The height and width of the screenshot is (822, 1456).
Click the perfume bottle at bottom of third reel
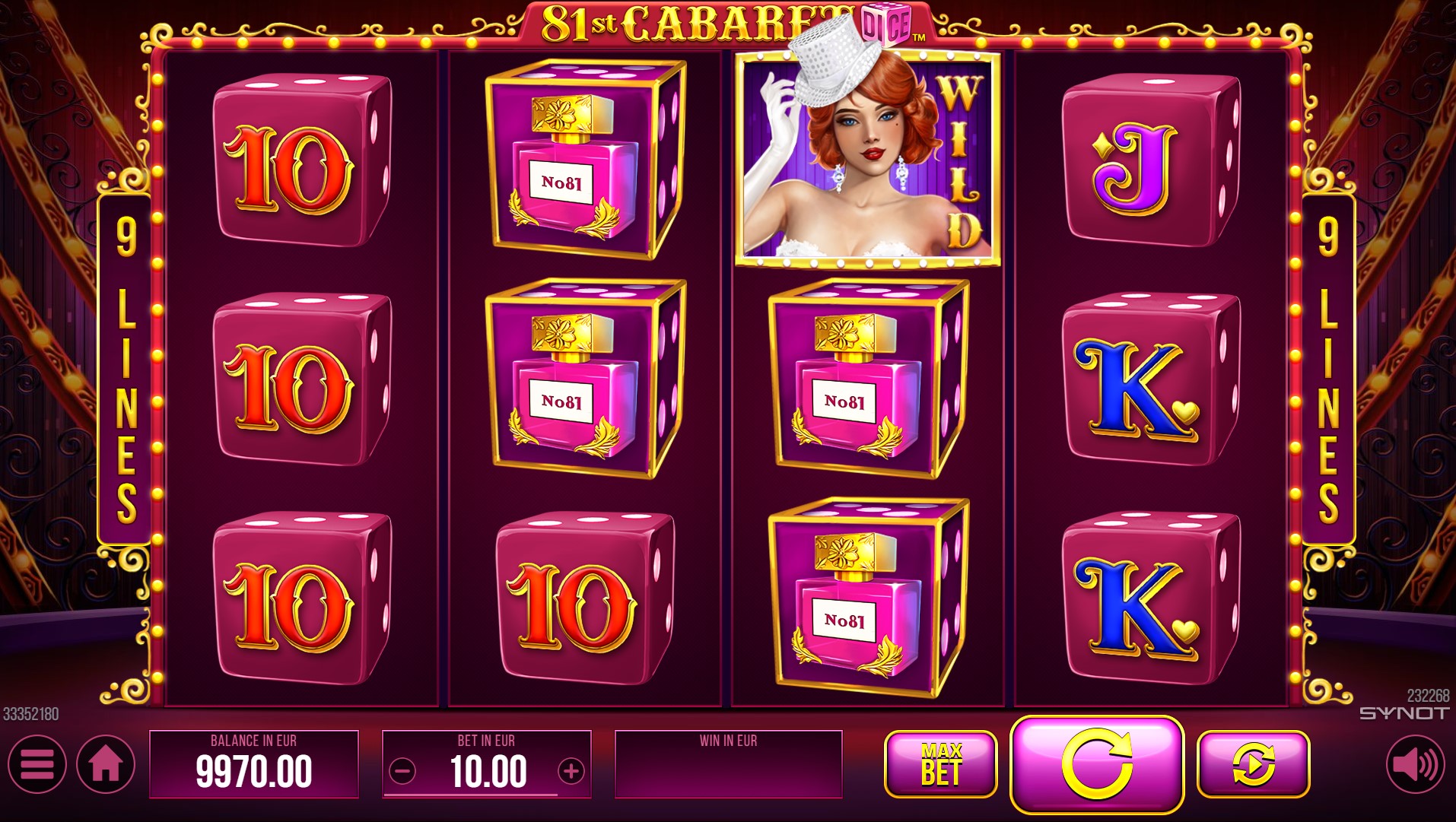(x=868, y=598)
